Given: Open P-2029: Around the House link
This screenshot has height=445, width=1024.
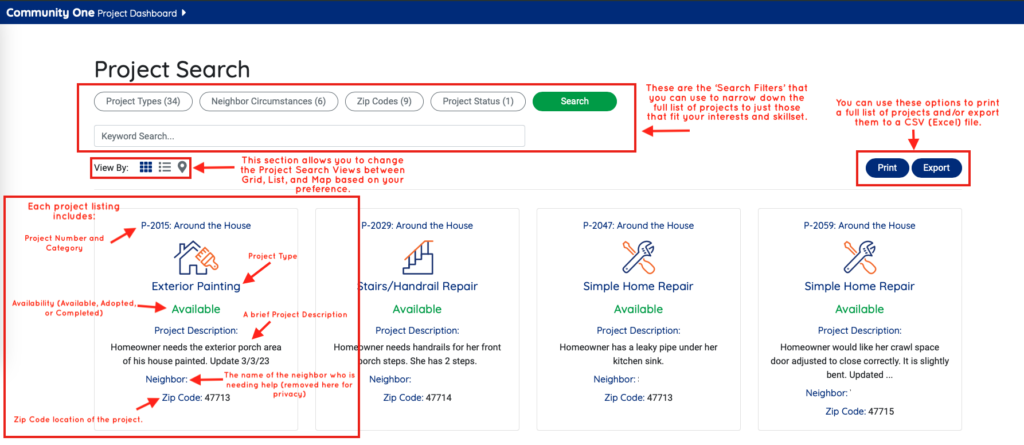Looking at the screenshot, I should click(x=418, y=226).
